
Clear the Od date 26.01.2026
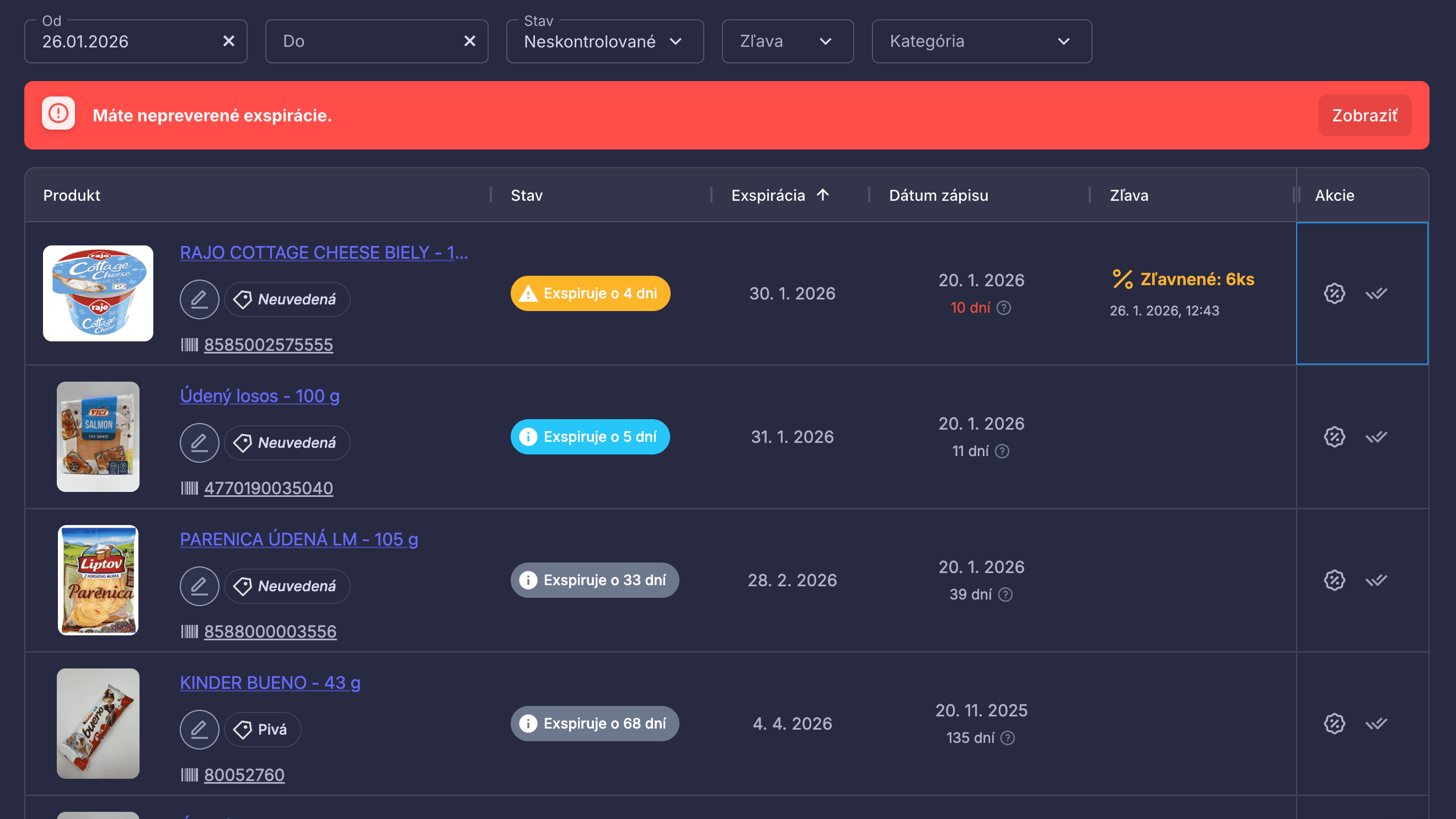point(228,41)
